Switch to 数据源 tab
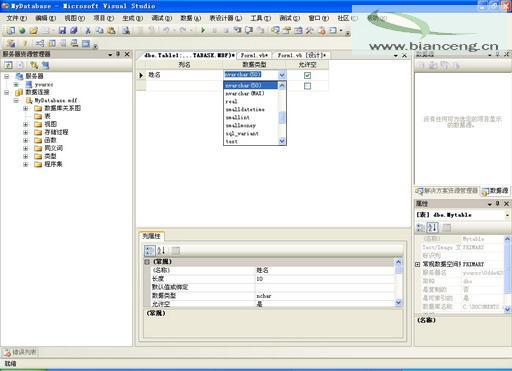Viewport: 512px width, 371px height. click(495, 191)
